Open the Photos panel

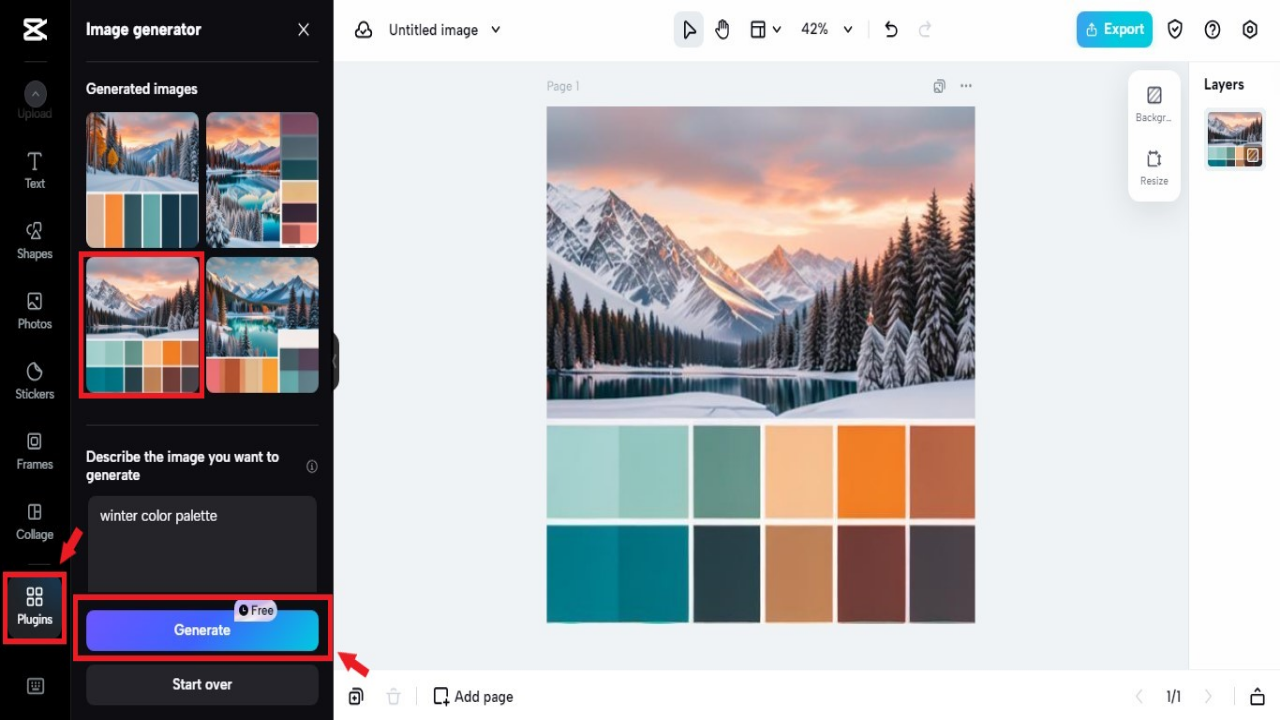point(34,312)
